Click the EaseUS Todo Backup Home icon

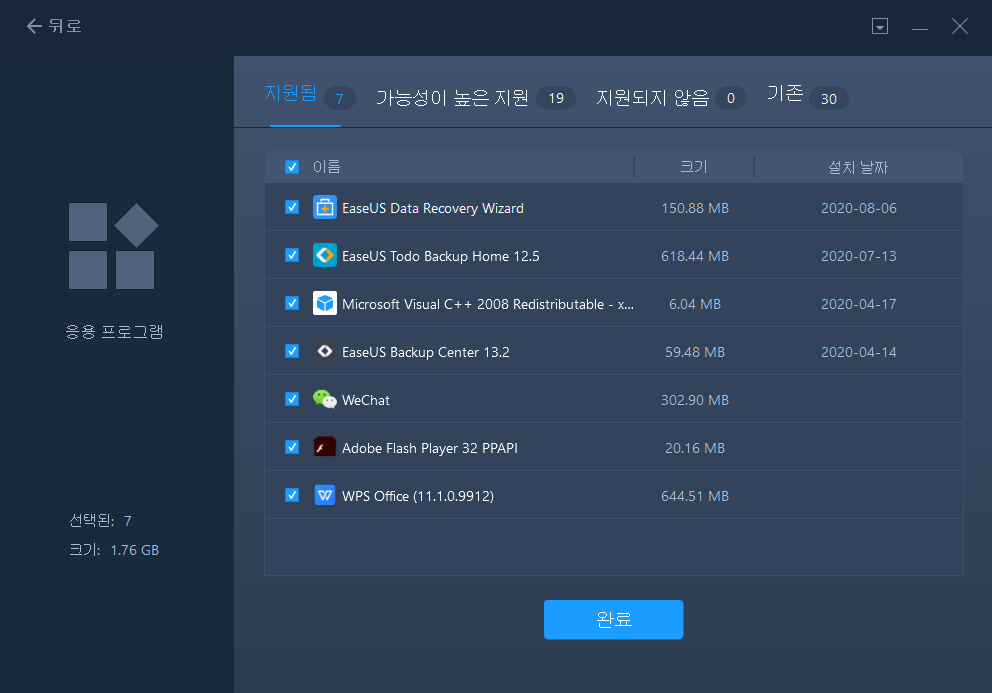(x=323, y=255)
